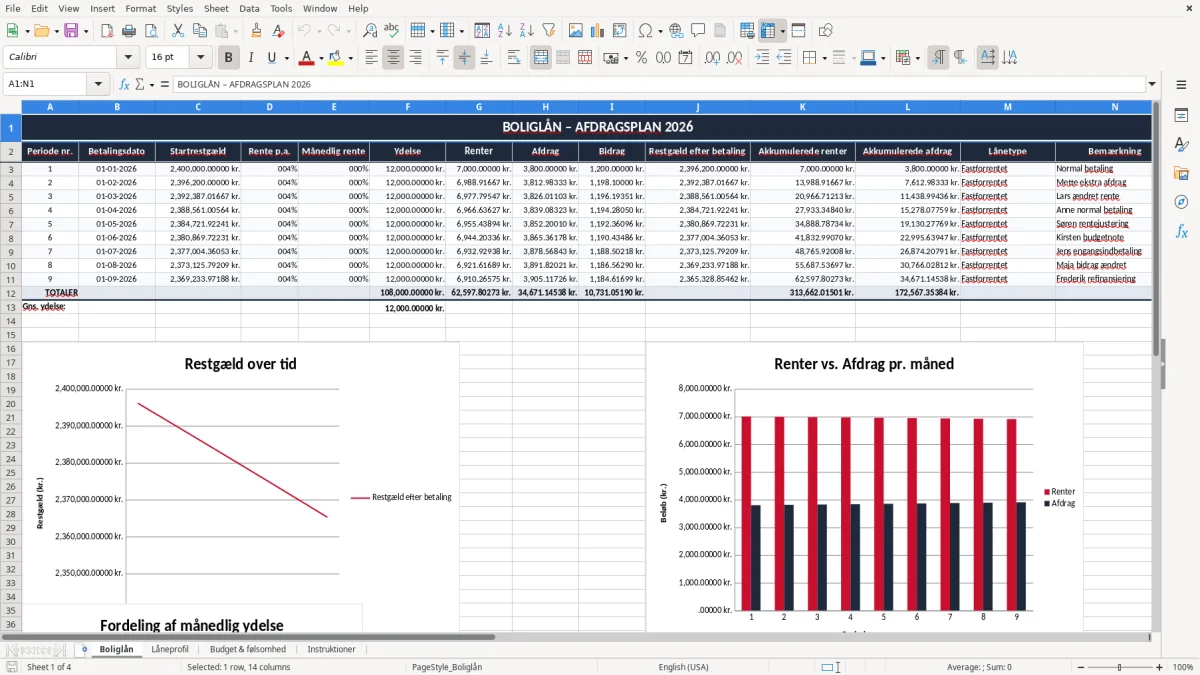Switch to the Budget & følsomhed tab

click(x=248, y=649)
